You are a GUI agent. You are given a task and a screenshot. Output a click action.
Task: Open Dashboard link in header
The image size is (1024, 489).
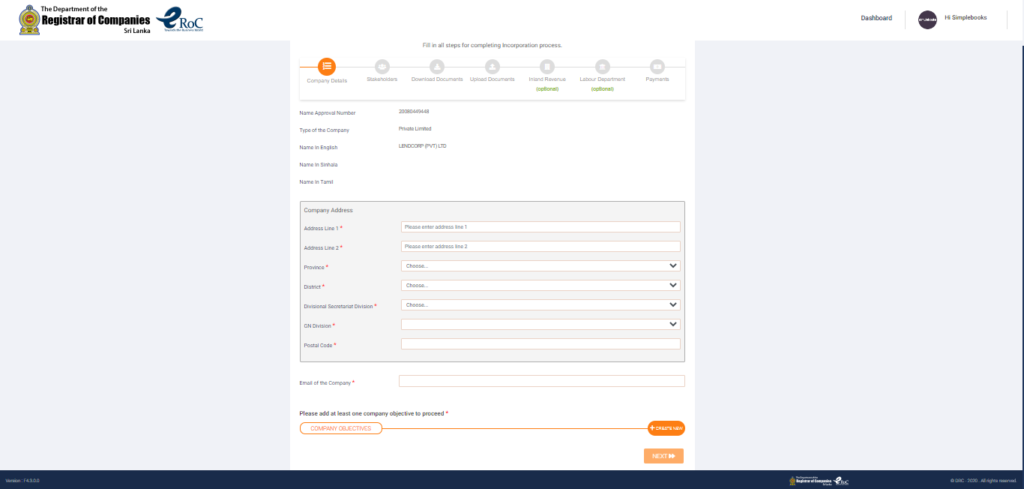click(876, 18)
